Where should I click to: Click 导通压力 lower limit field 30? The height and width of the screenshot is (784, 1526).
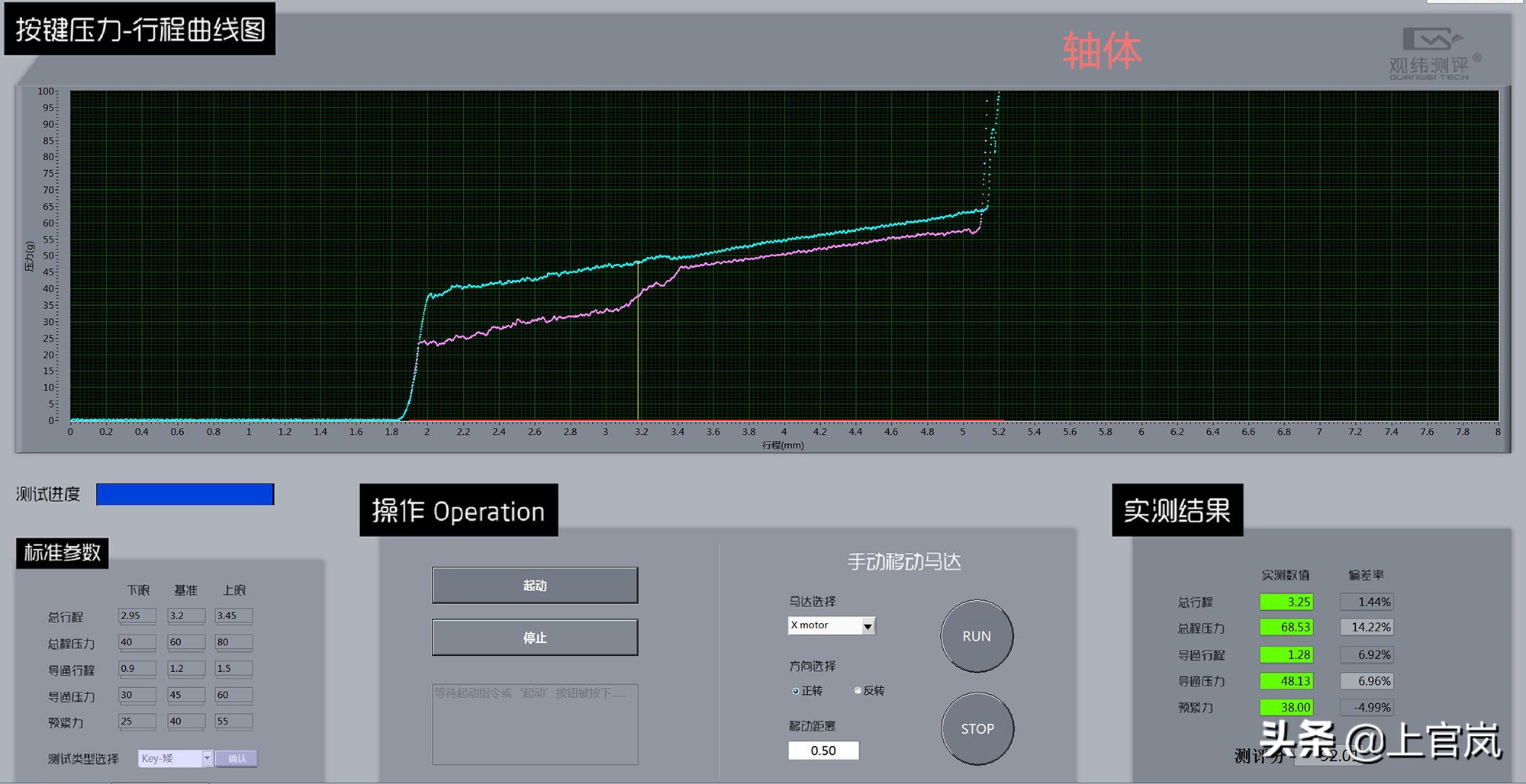137,695
